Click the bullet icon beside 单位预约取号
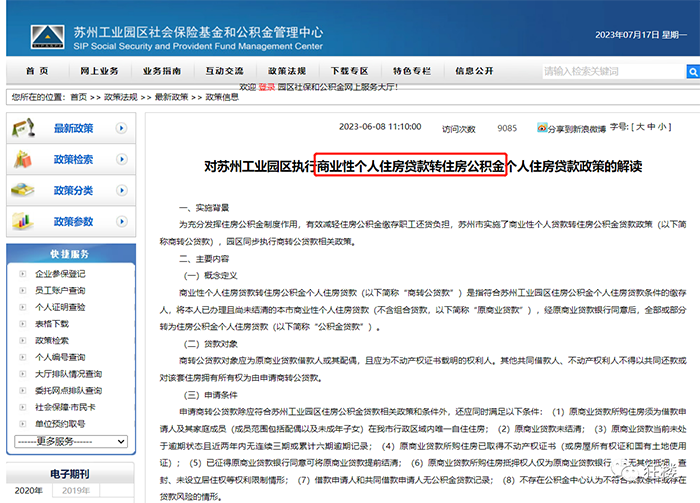This screenshot has width=700, height=503. coord(23,424)
